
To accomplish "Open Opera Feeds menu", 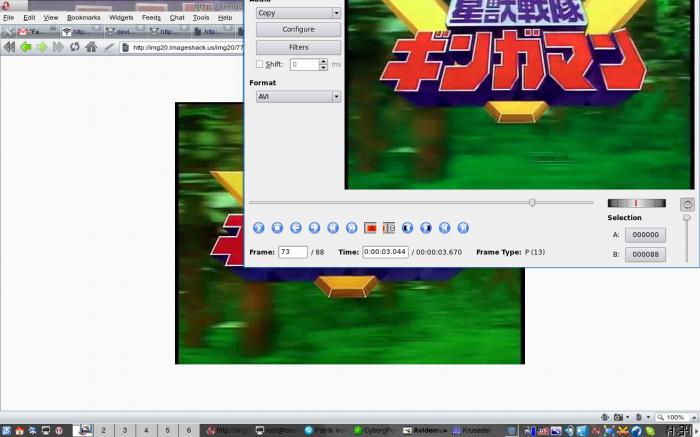I will click(151, 18).
